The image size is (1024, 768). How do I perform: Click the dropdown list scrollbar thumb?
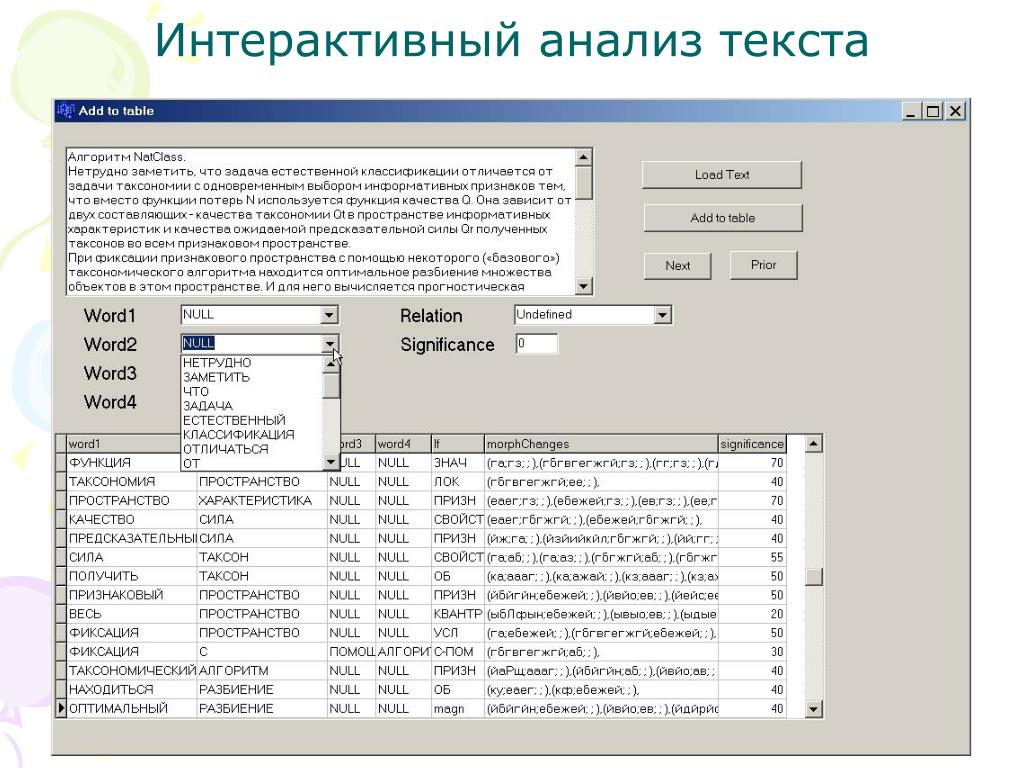(x=331, y=385)
